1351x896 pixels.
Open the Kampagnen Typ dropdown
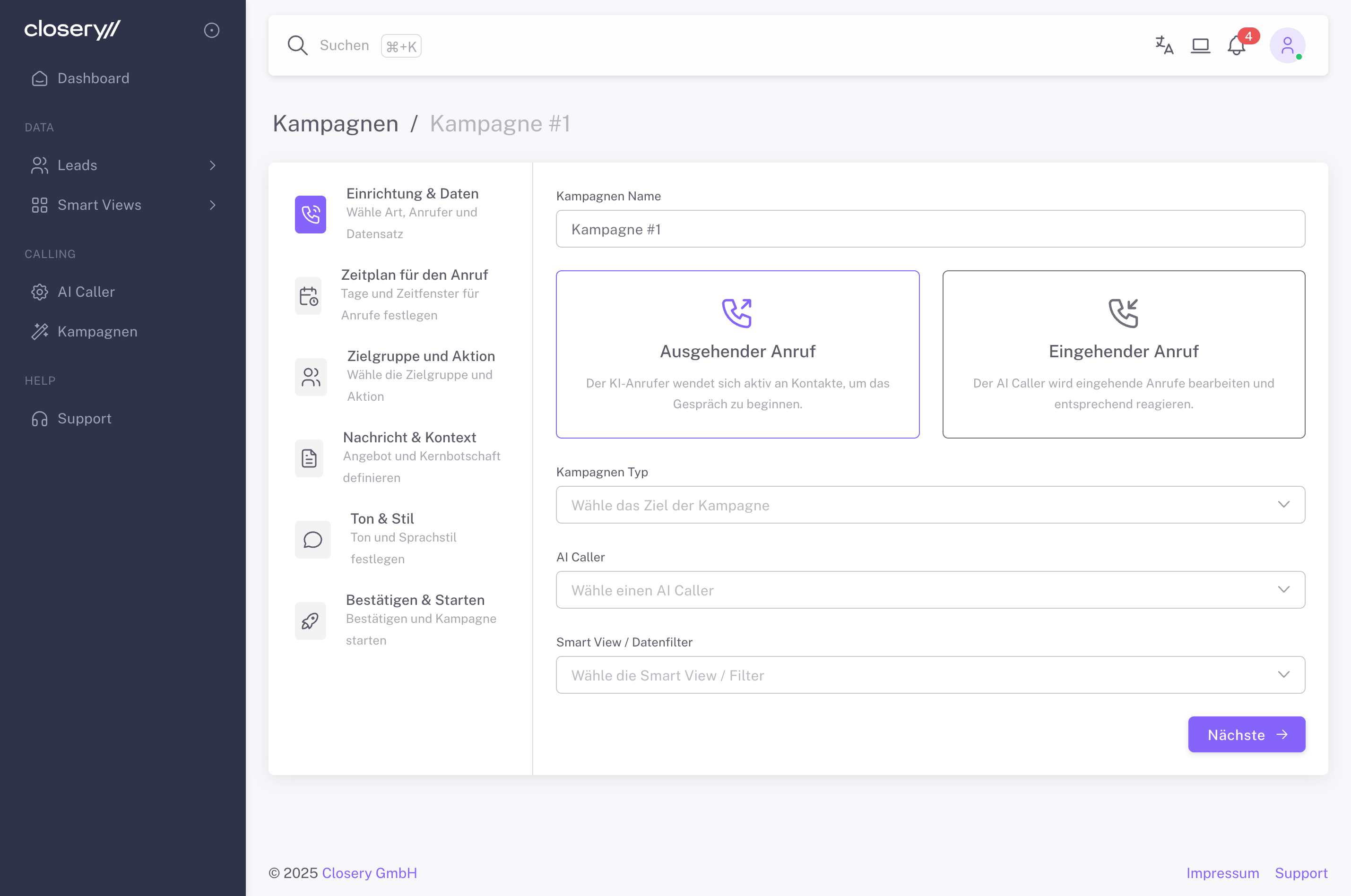[x=930, y=505]
